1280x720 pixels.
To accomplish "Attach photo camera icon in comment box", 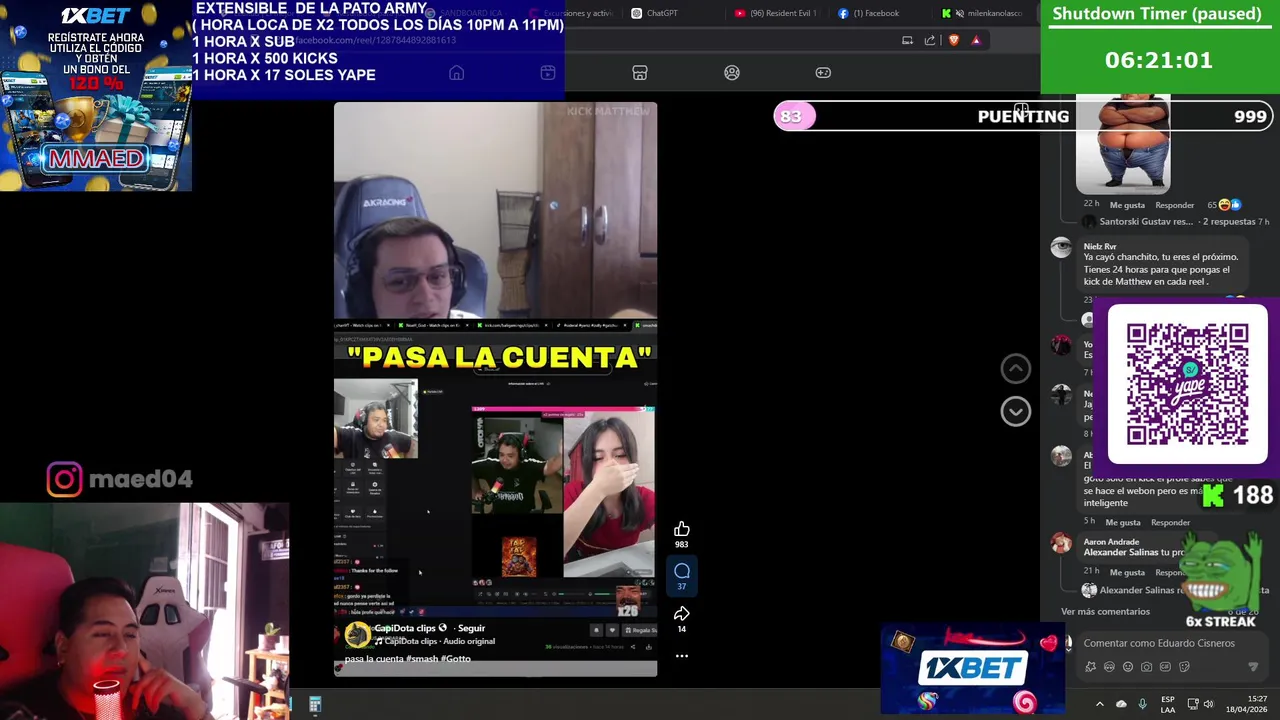I will pyautogui.click(x=1147, y=667).
